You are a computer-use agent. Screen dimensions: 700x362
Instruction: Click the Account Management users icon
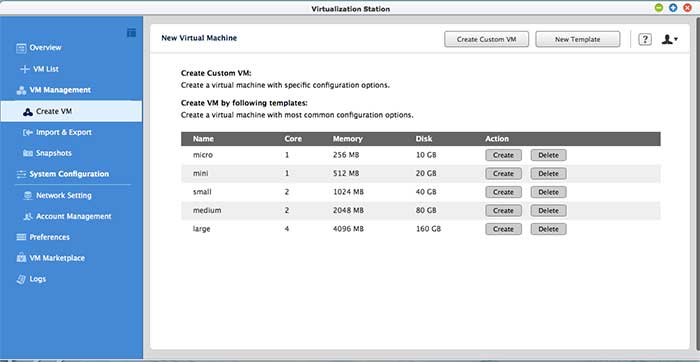click(28, 216)
